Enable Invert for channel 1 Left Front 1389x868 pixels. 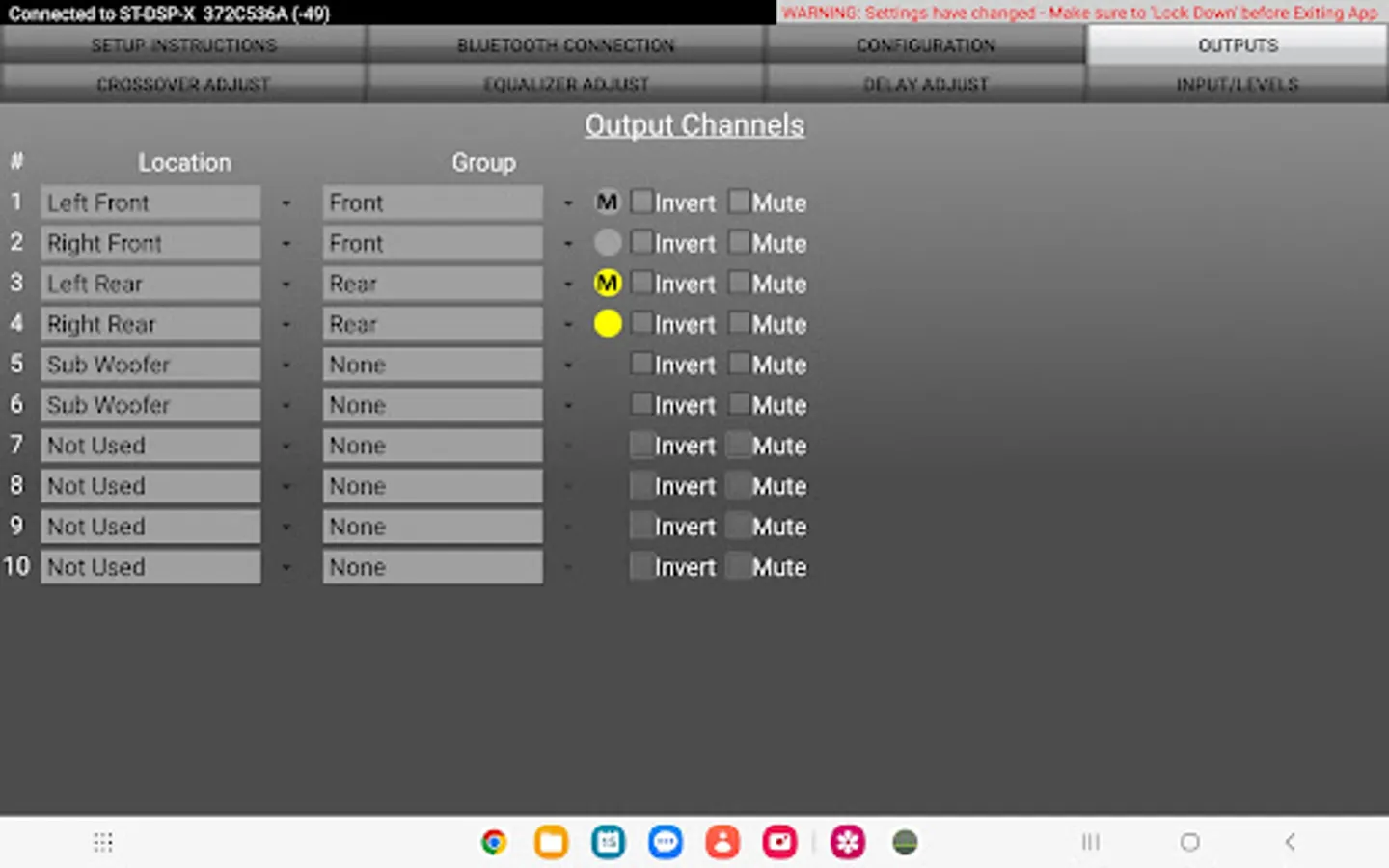[x=641, y=202]
